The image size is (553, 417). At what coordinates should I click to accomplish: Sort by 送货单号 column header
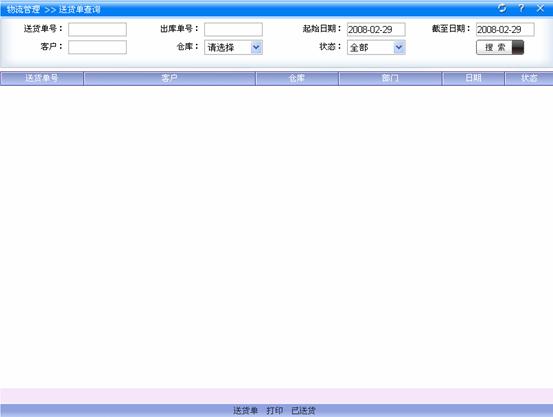coord(42,78)
